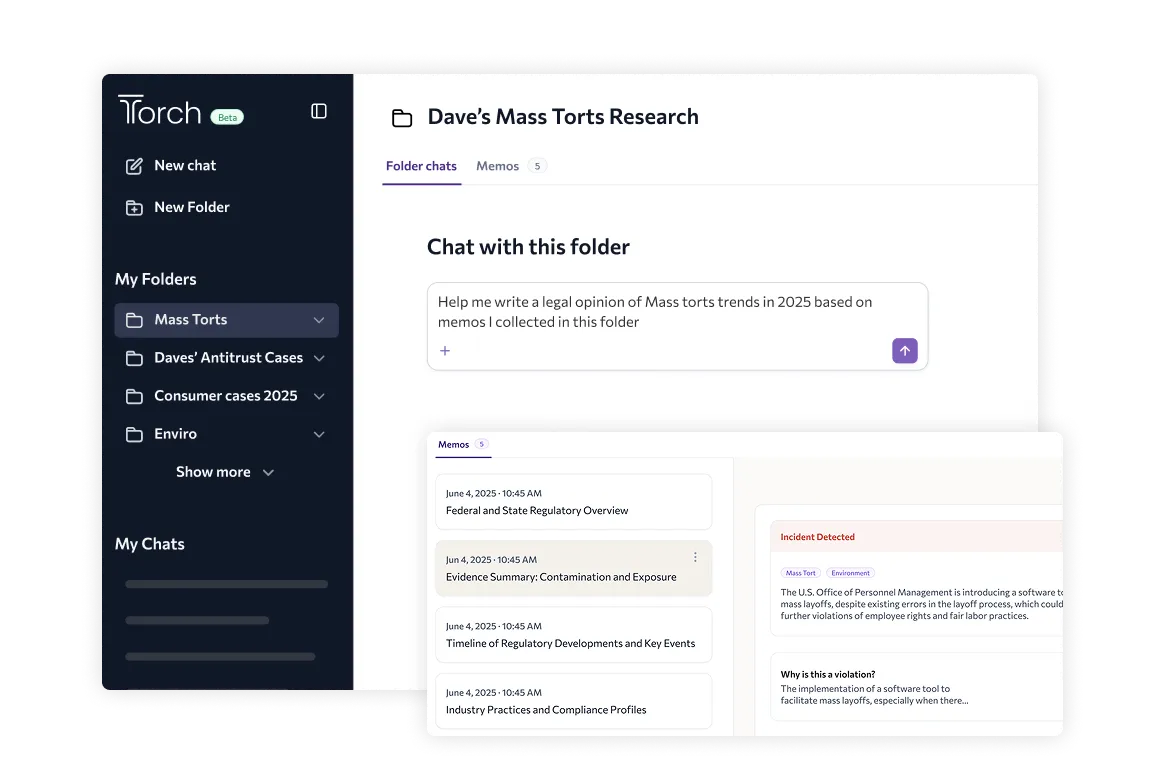Start a New chat
The image size is (1160, 760).
pyautogui.click(x=171, y=166)
